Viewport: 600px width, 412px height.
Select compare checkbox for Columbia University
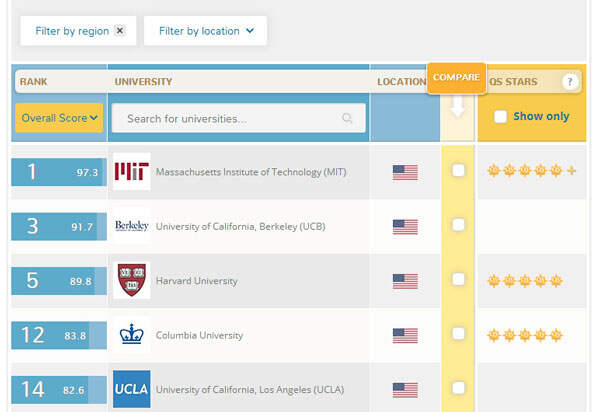point(458,333)
